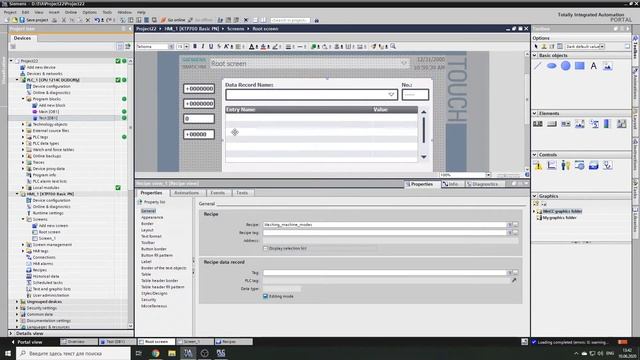640x360 pixels.
Task: Click the Recipe tag input field
Action: tap(384, 233)
